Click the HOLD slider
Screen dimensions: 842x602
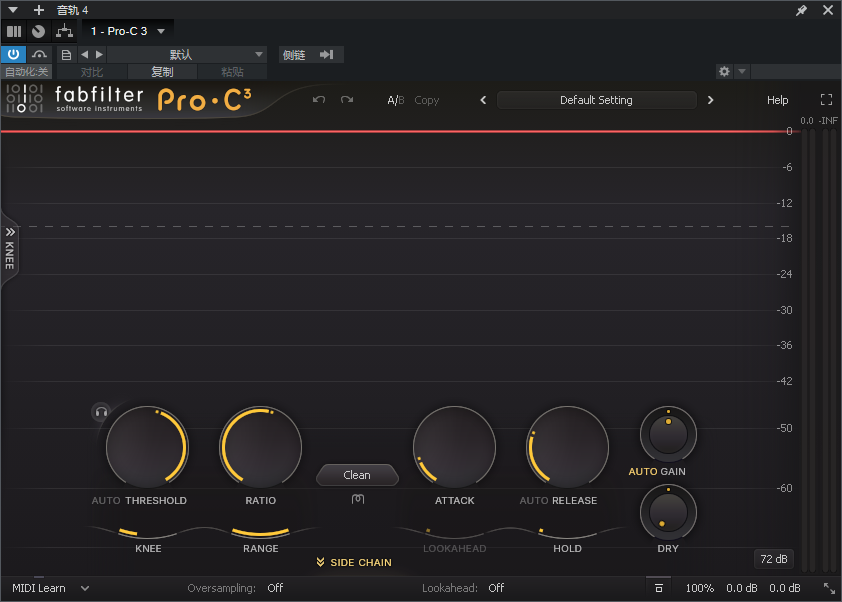567,532
